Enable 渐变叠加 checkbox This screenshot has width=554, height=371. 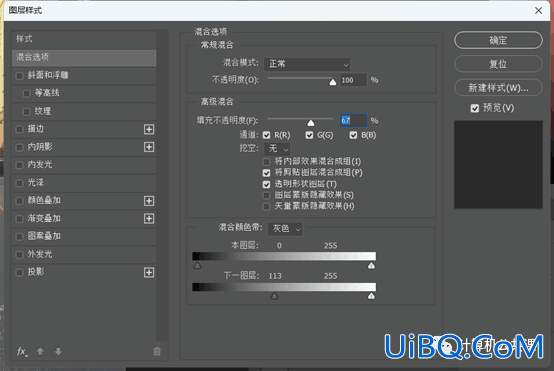pos(19,219)
